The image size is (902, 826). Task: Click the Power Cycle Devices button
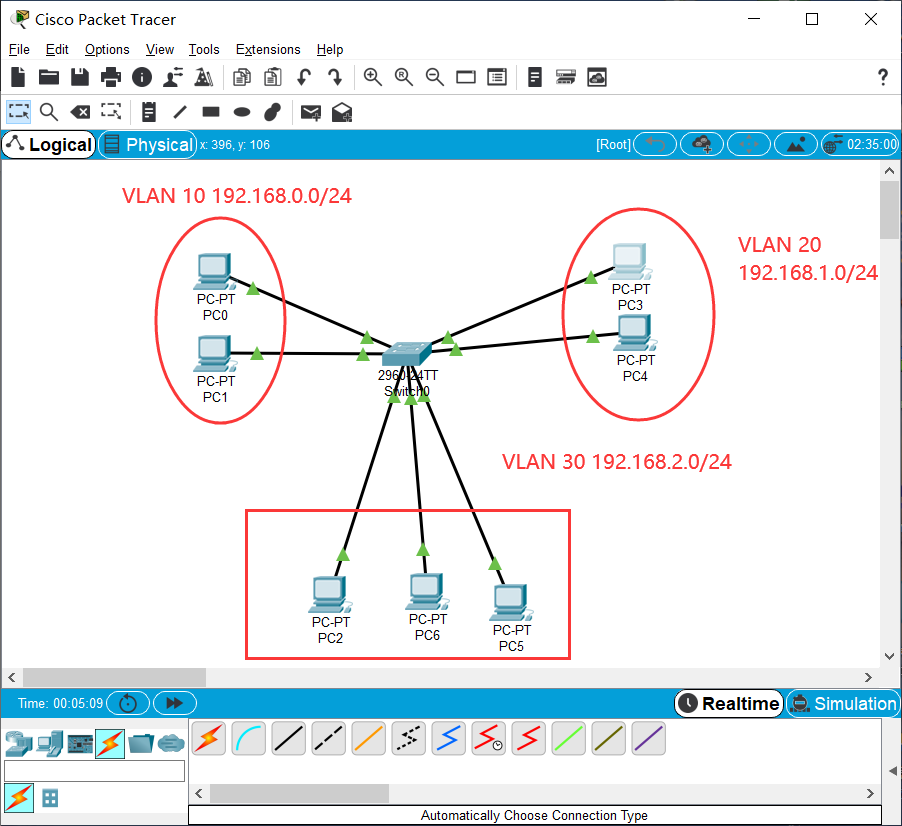pyautogui.click(x=128, y=703)
